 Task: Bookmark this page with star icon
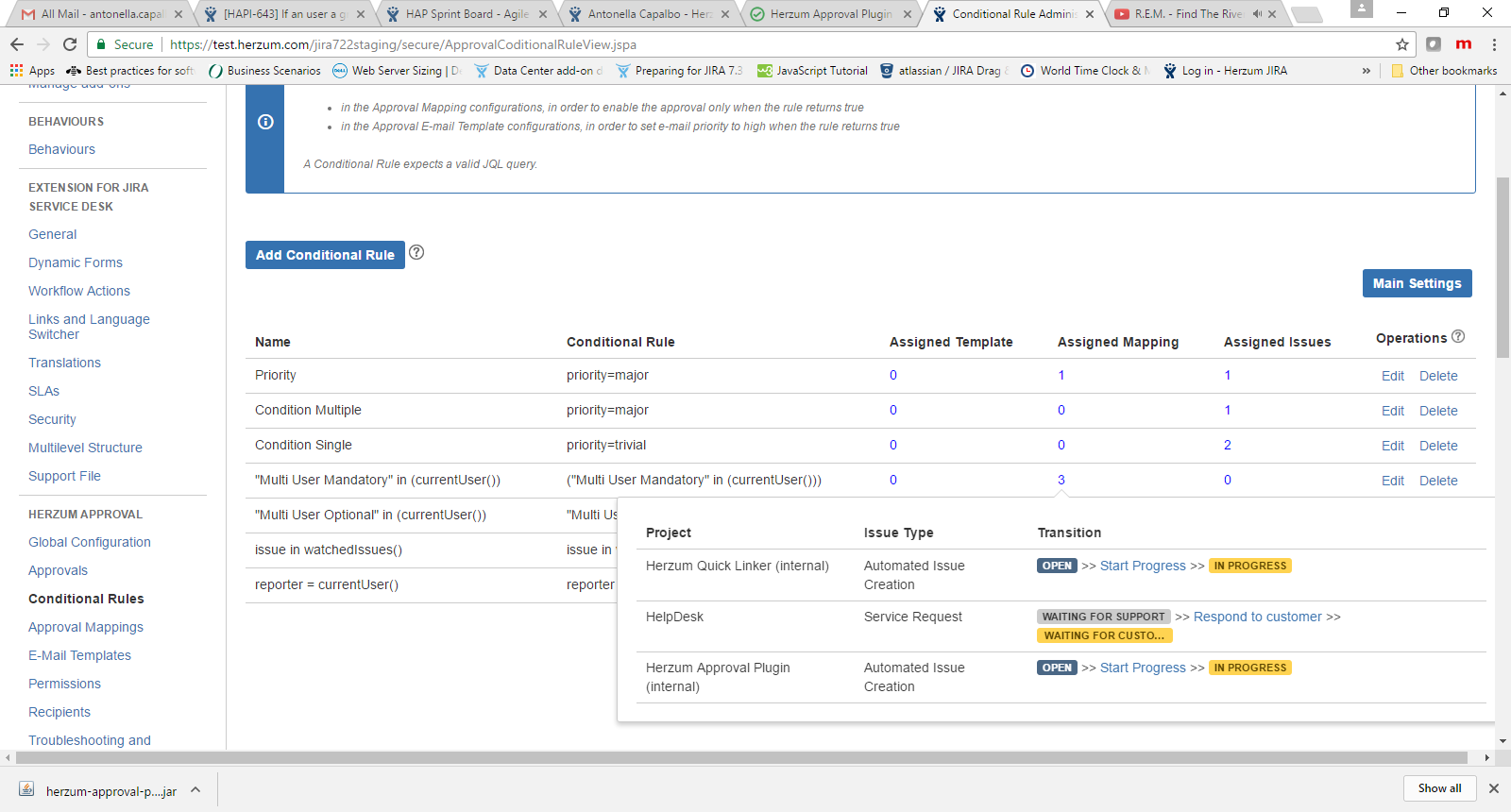click(x=1402, y=44)
